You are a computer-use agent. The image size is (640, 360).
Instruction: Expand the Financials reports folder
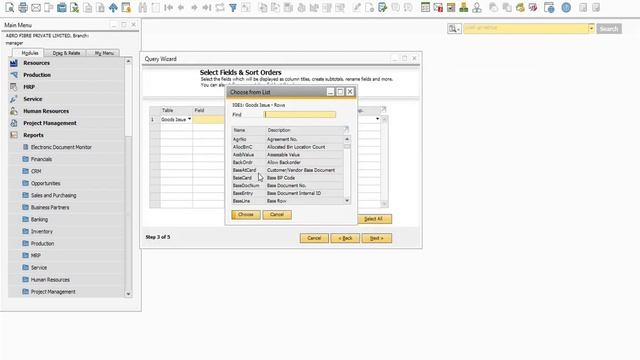tap(41, 159)
